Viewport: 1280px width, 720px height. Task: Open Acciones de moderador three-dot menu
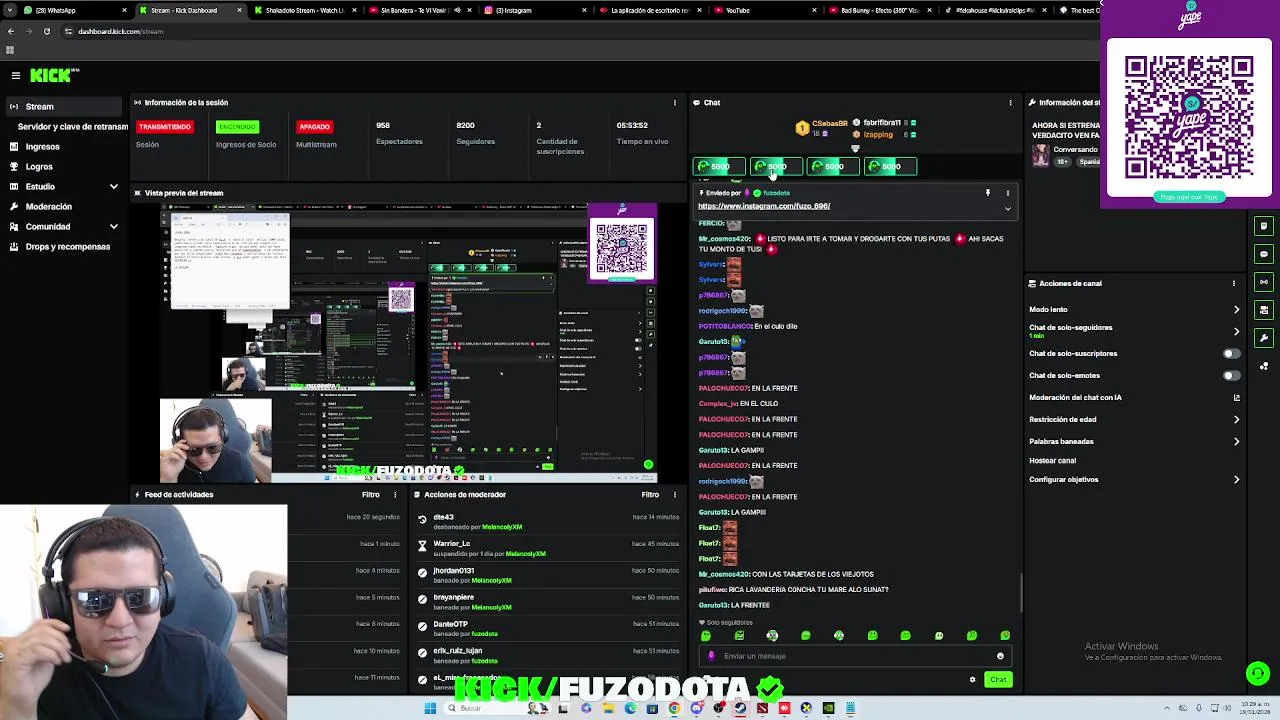(675, 494)
